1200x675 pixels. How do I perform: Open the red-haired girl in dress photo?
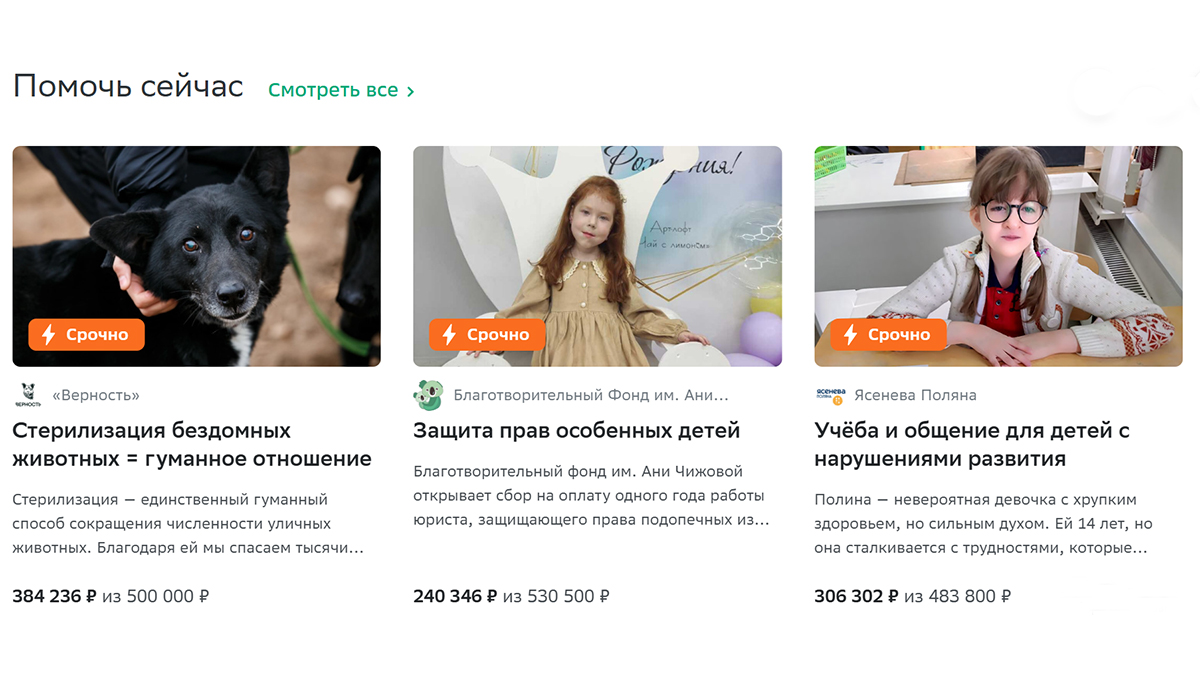click(x=598, y=256)
